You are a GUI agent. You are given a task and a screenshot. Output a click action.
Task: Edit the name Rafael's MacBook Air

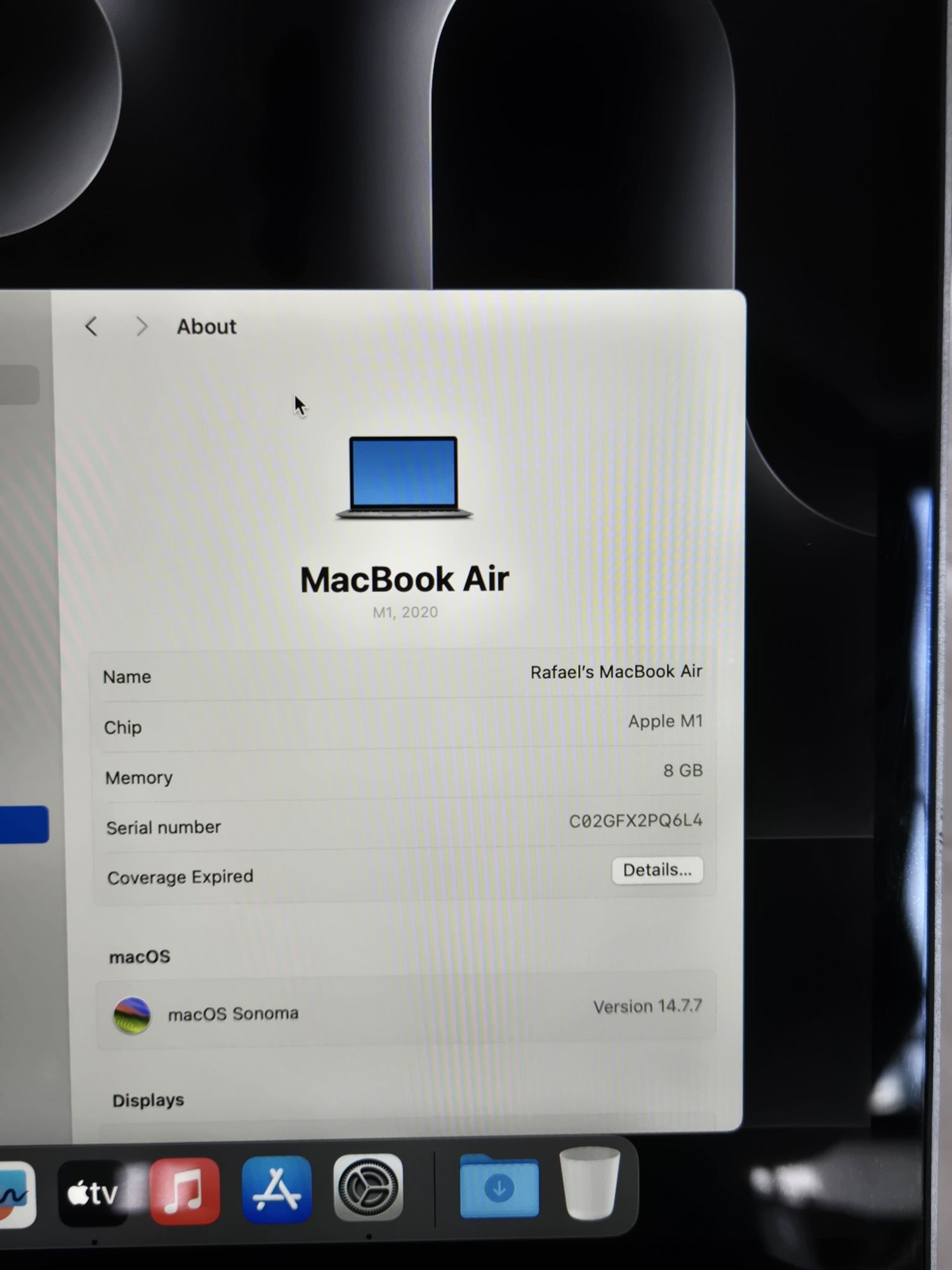(616, 672)
